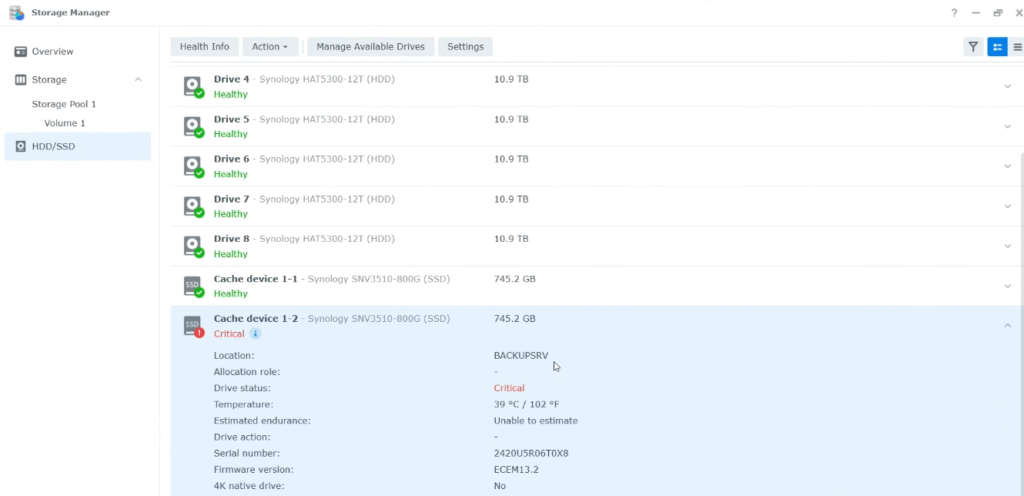Click Manage Available Drives button
This screenshot has height=496, width=1024.
pos(370,47)
